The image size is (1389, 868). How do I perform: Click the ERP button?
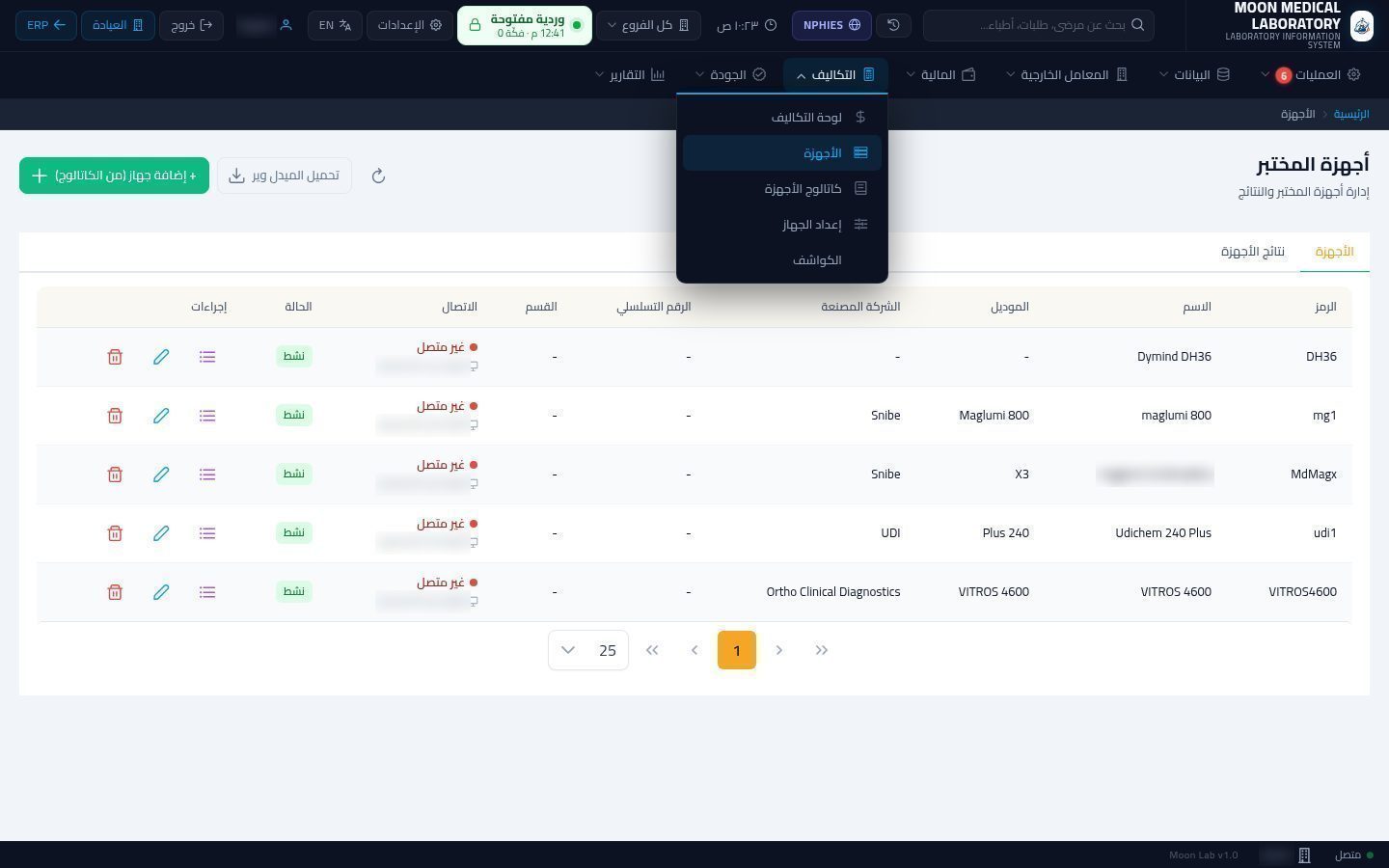pos(46,25)
